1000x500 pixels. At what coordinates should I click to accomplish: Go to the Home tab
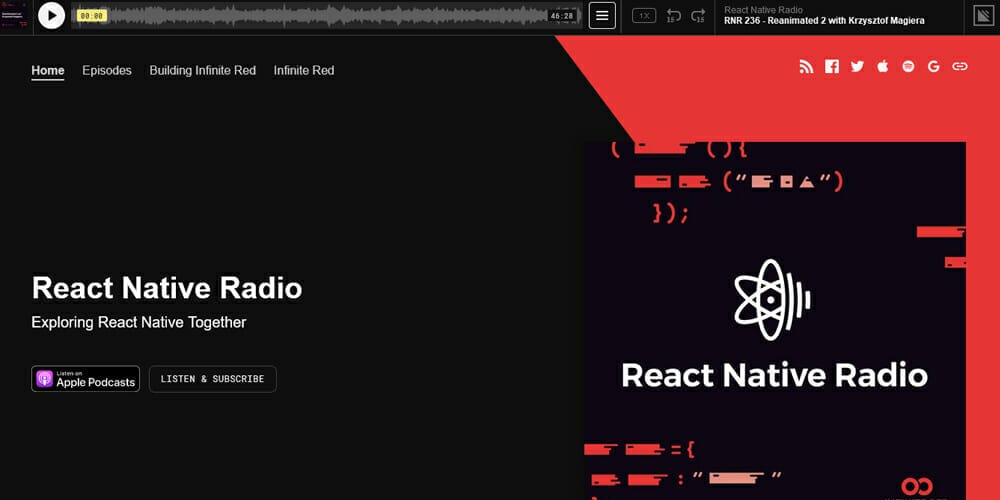[48, 71]
